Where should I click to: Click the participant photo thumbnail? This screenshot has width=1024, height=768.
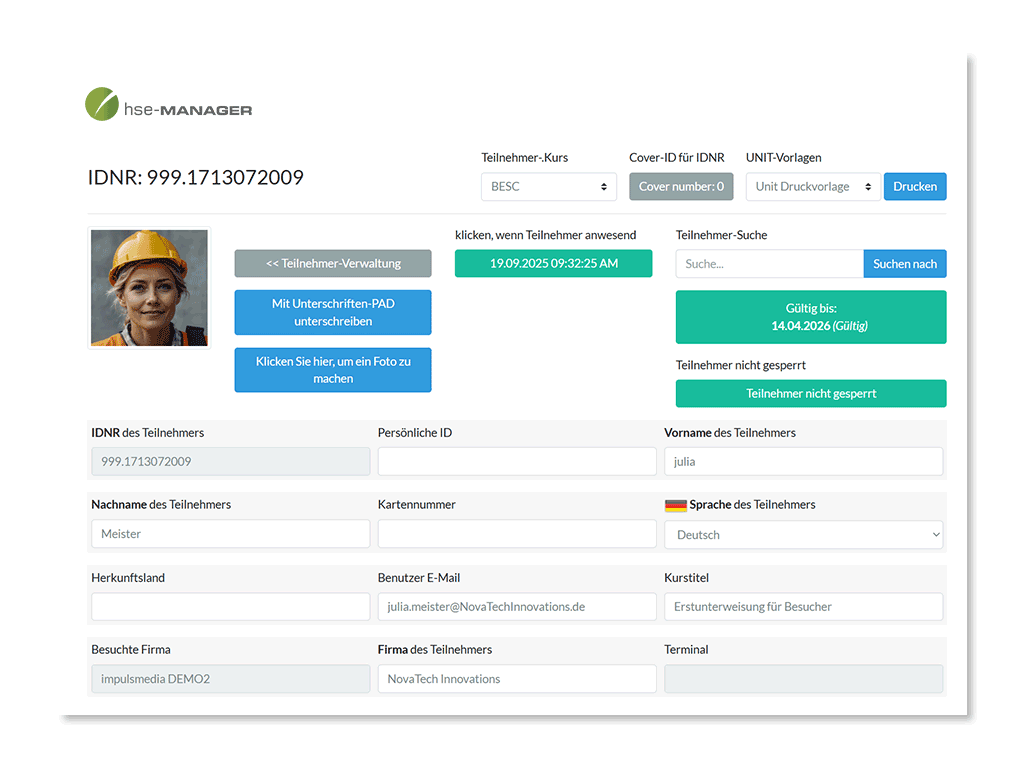tap(148, 287)
